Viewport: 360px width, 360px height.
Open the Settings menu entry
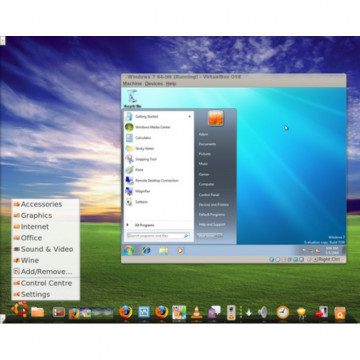[x=45, y=294]
